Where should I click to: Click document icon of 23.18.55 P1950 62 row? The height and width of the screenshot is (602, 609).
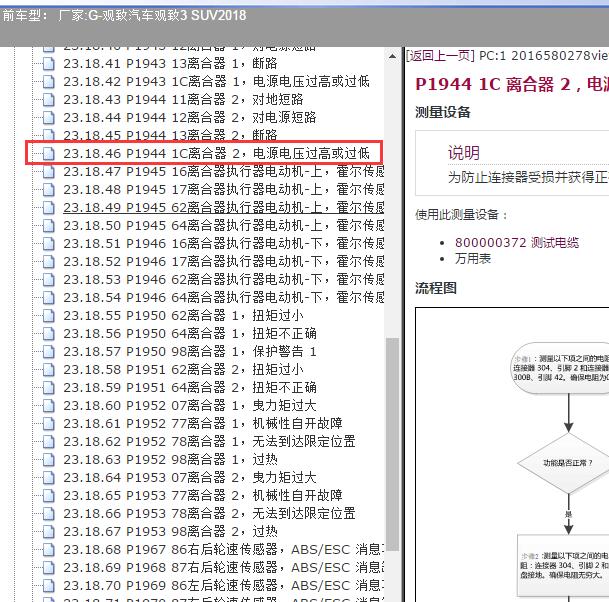(49, 315)
